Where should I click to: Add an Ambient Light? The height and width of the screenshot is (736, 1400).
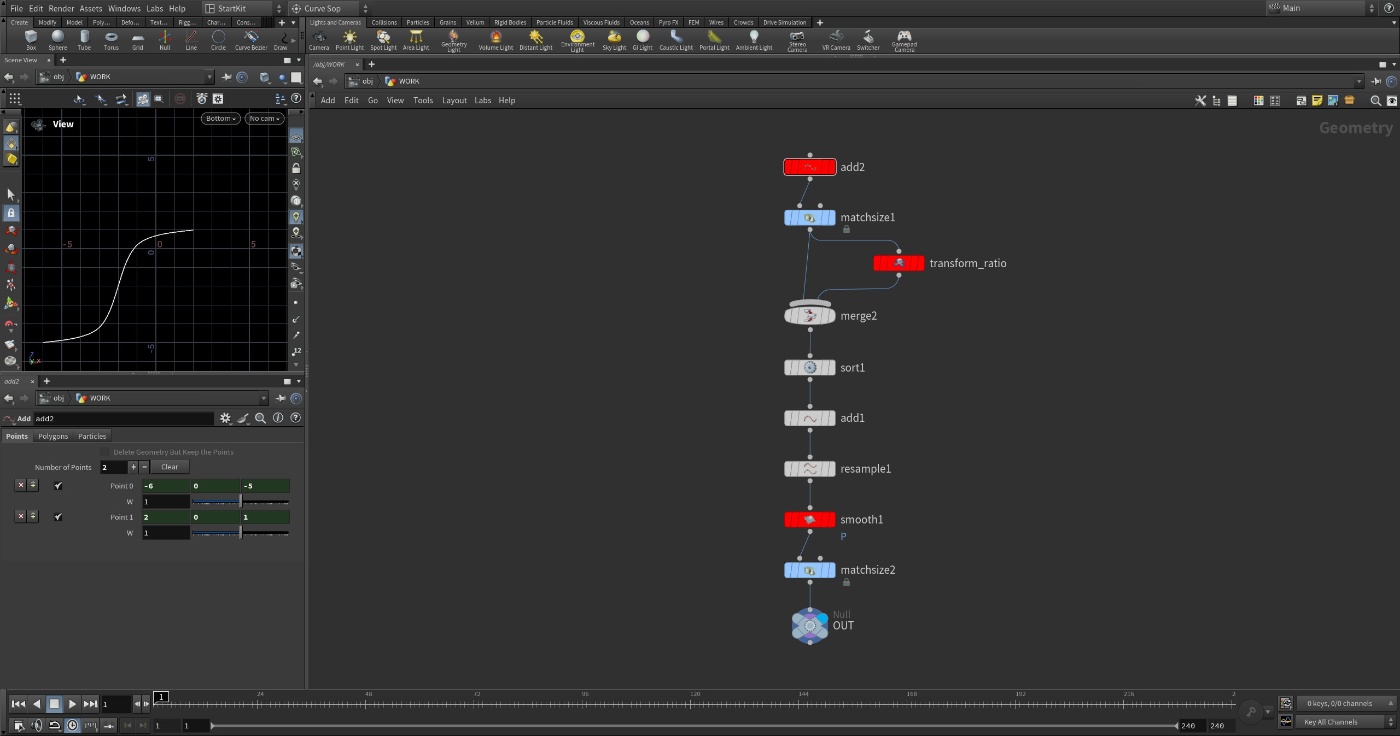(754, 40)
